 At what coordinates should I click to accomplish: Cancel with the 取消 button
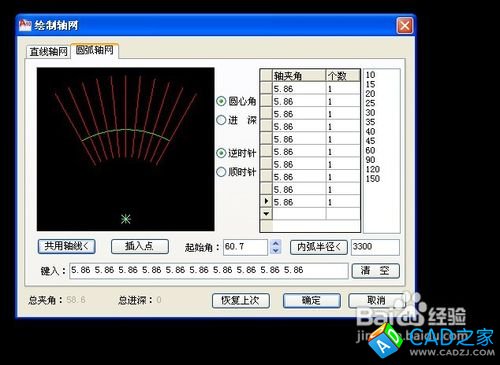point(377,300)
